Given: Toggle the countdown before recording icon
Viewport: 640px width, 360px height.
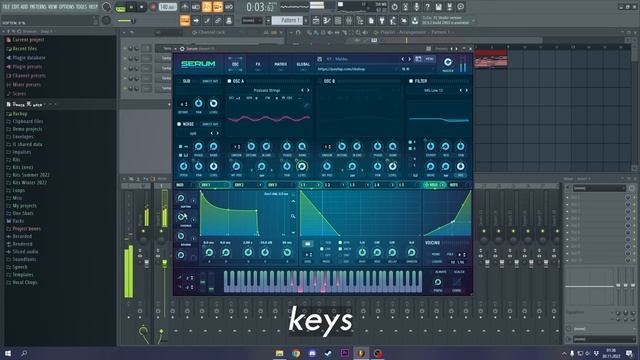Looking at the screenshot, I should coord(207,7).
